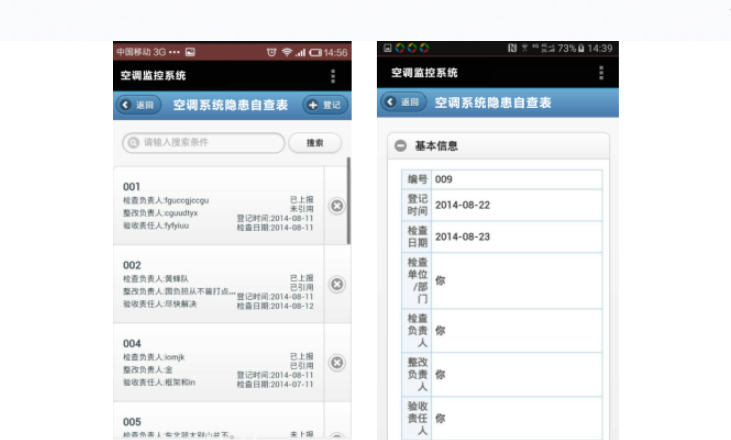Click the 编号 field showing 009

coord(517,179)
